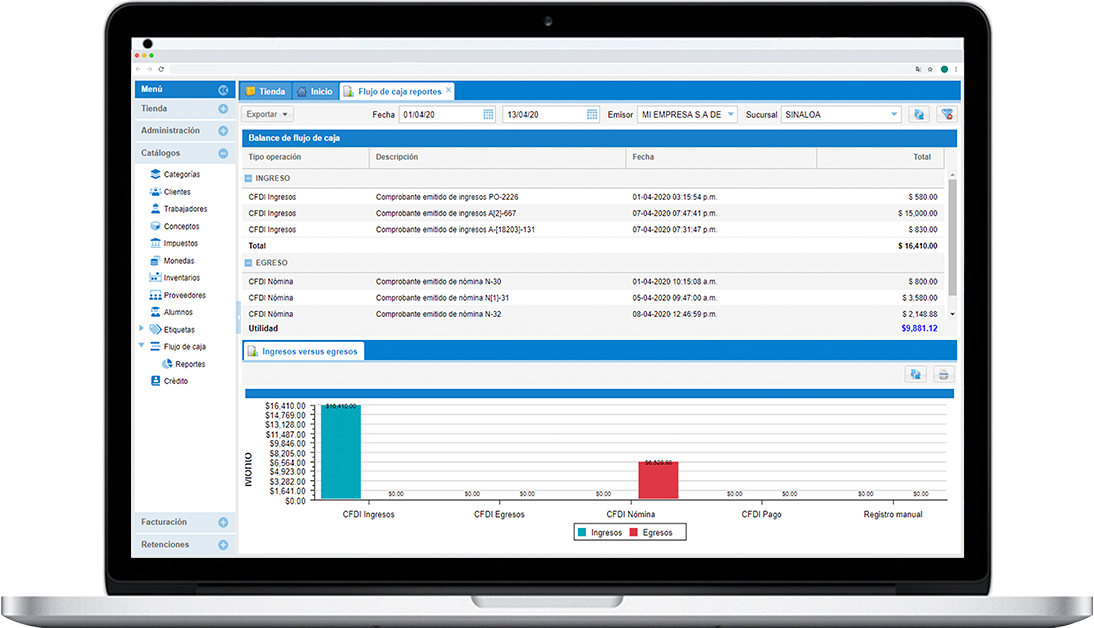Open the Clientes catalog
1094x628 pixels.
(176, 192)
